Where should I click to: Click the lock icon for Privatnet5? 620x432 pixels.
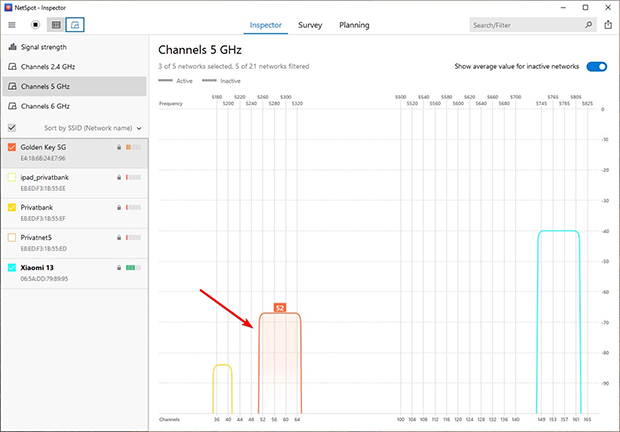click(x=119, y=238)
